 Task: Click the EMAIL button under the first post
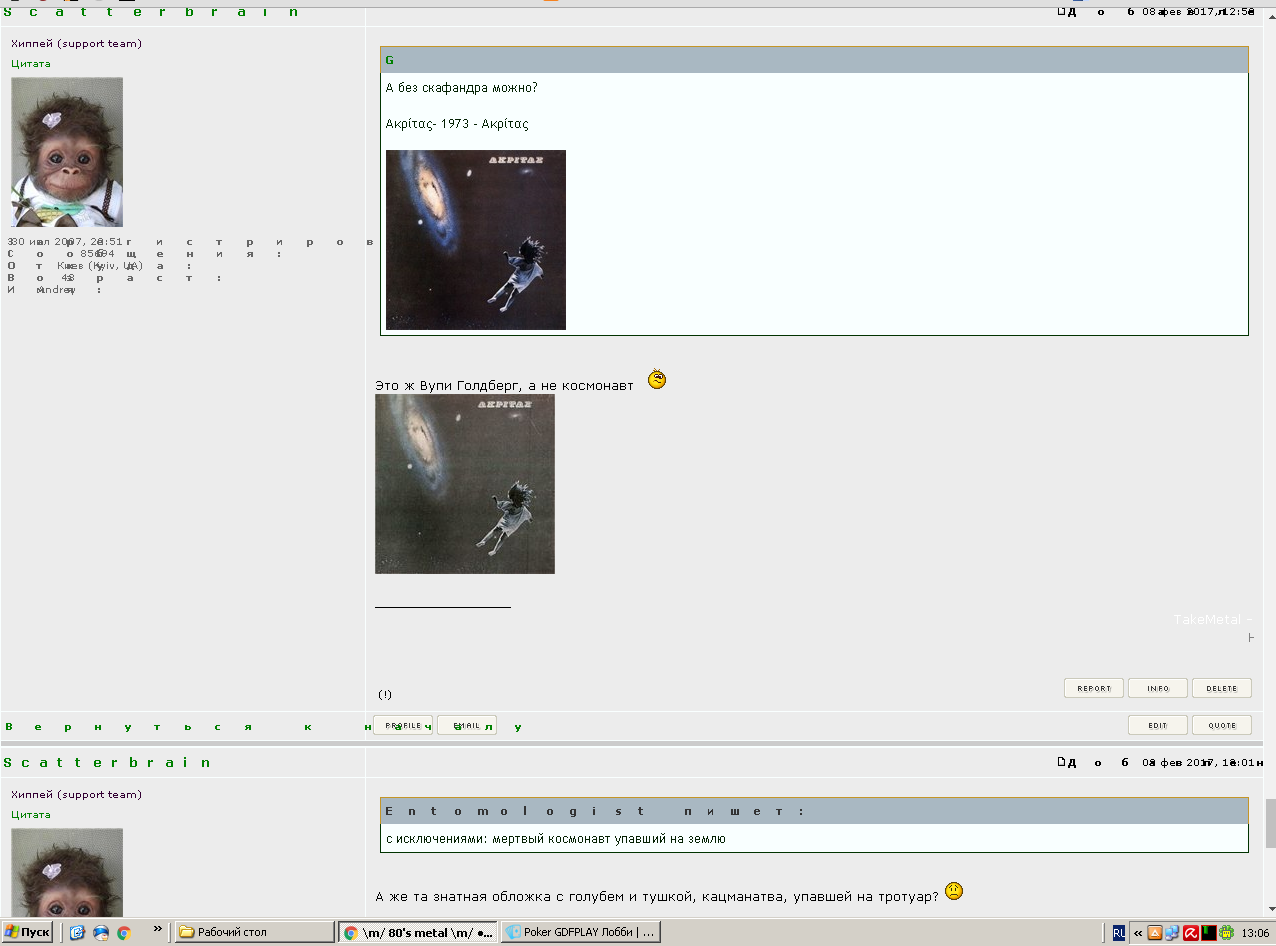coord(467,725)
